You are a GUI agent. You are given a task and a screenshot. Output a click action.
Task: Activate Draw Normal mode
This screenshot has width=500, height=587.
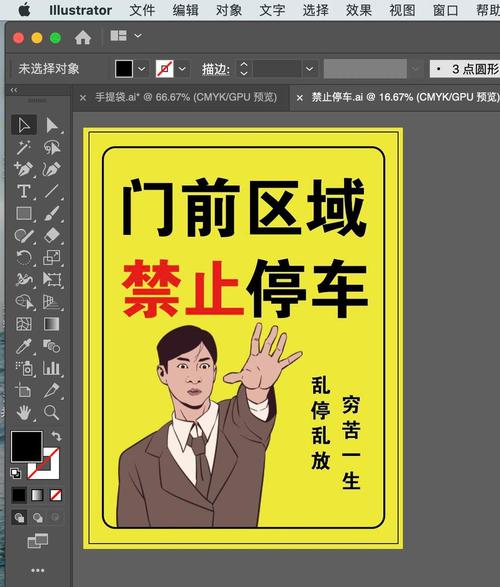(19, 518)
